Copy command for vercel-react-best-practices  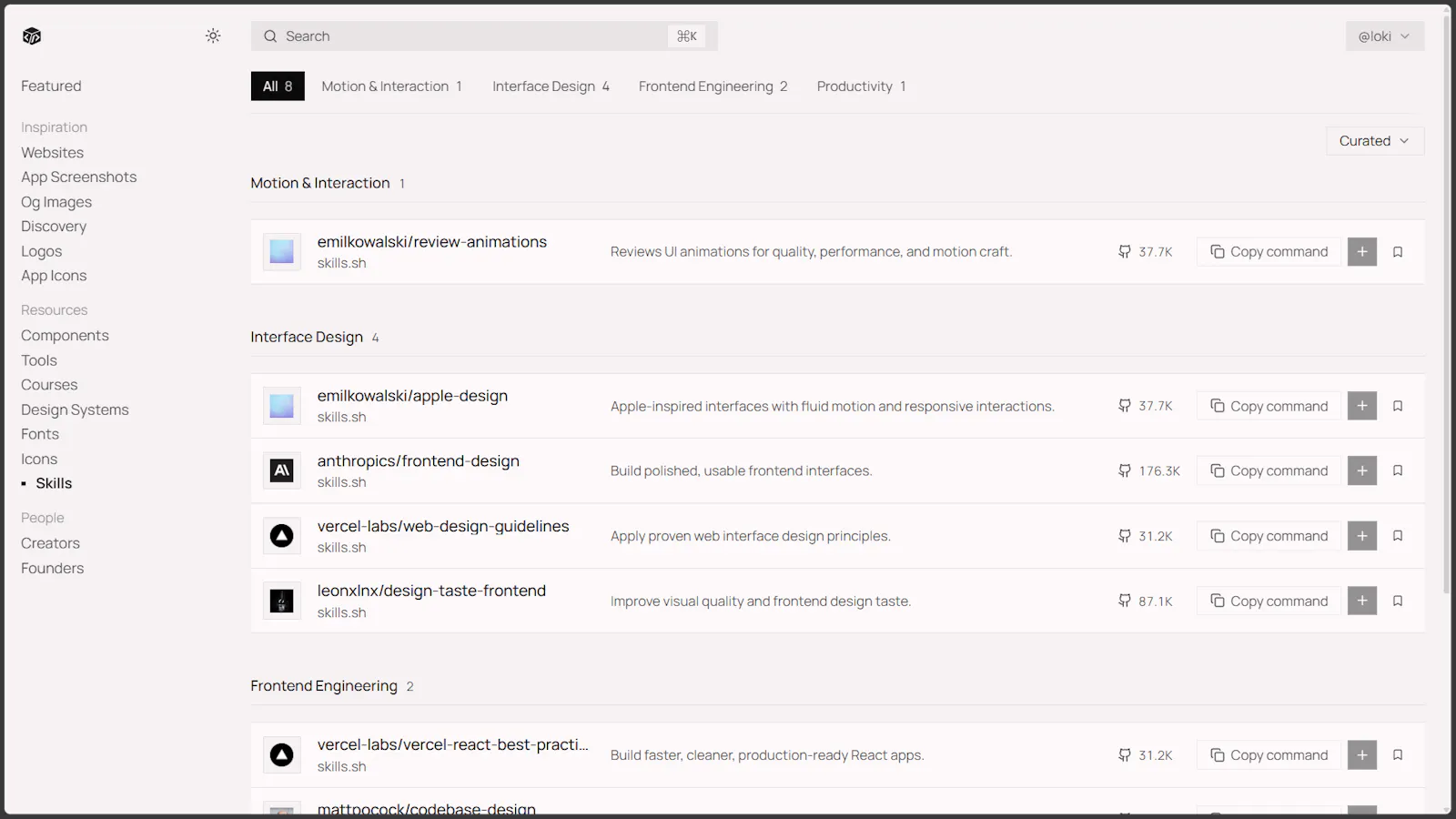[1269, 755]
